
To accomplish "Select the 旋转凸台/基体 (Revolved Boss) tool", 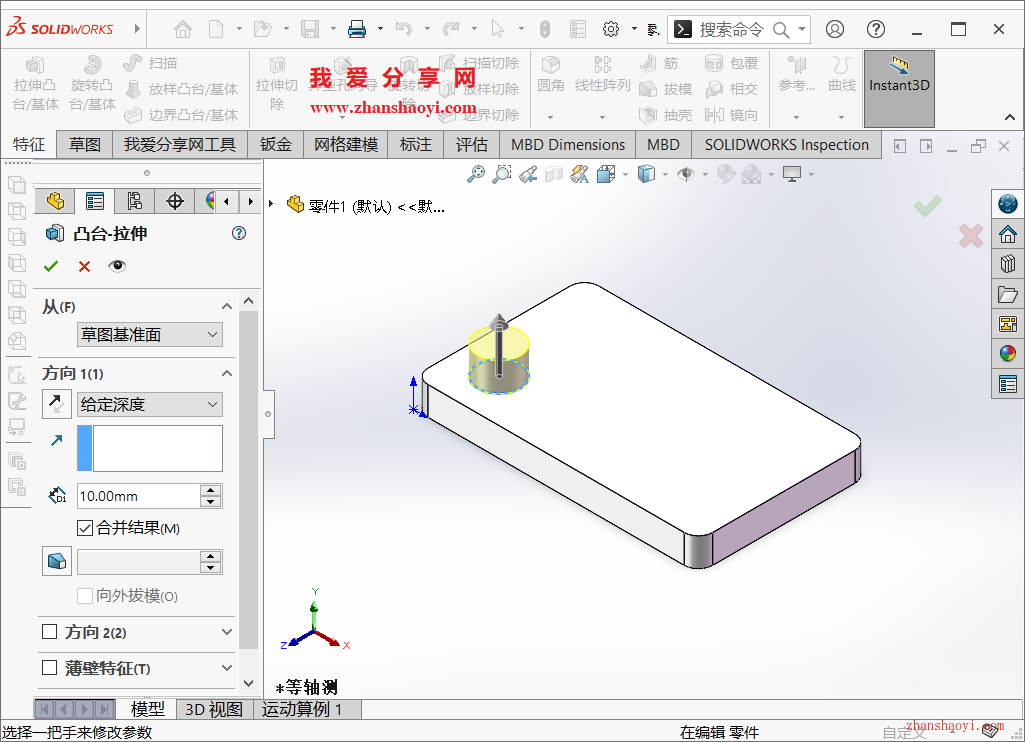I will click(x=92, y=87).
